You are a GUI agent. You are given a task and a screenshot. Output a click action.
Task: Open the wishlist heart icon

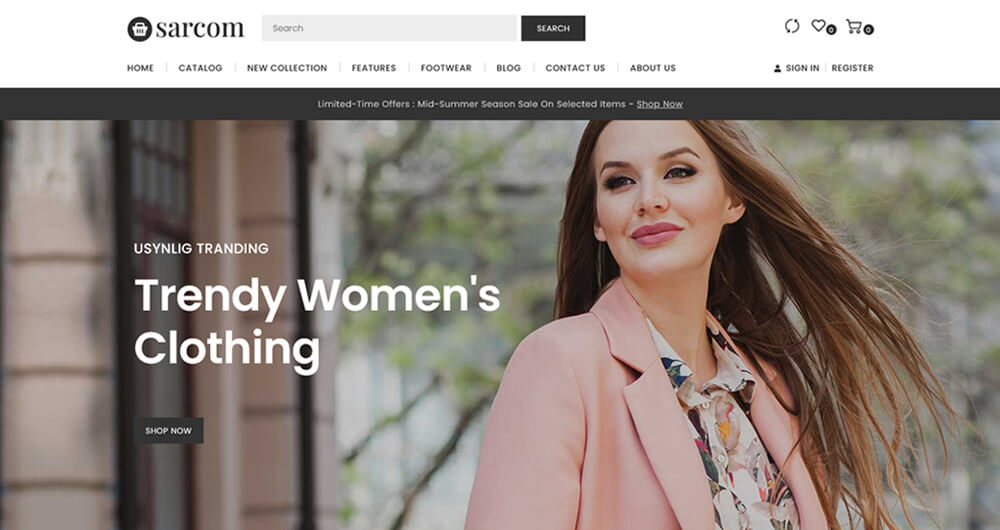(x=818, y=27)
